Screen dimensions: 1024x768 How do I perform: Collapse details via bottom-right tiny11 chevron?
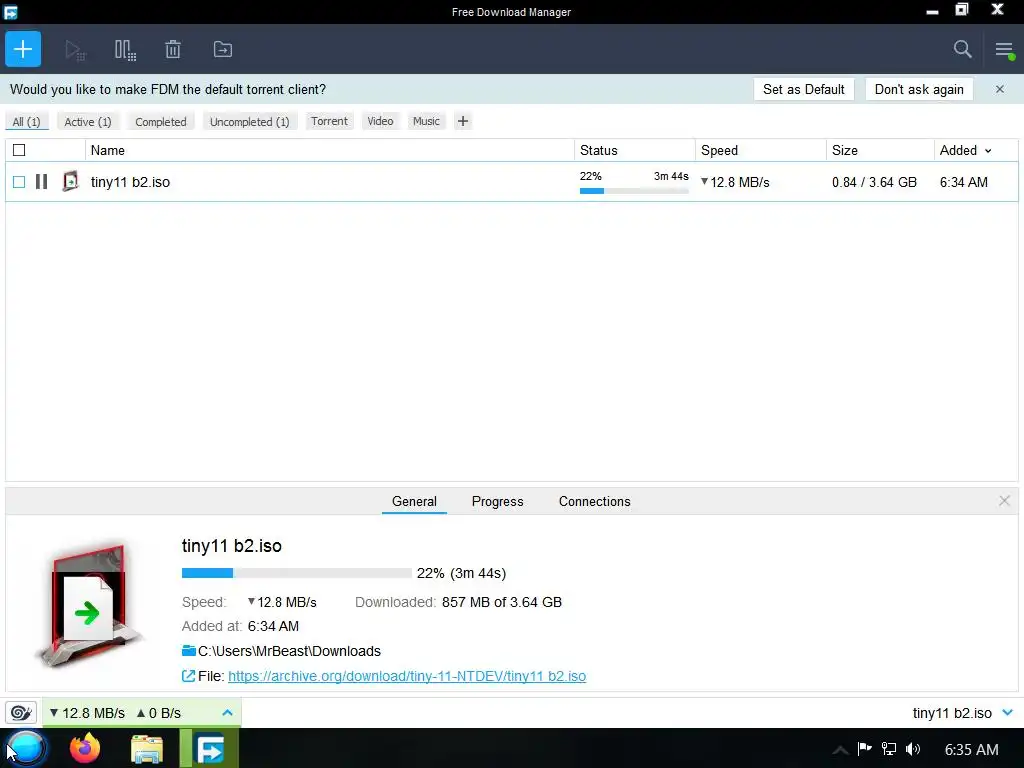[1008, 712]
